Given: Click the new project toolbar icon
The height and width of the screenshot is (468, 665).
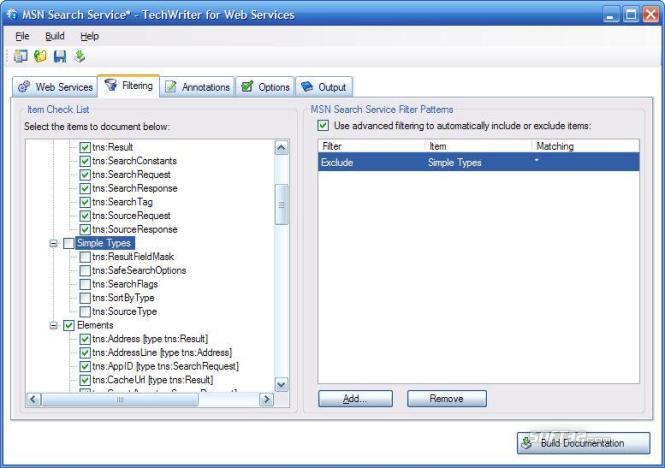Looking at the screenshot, I should click(20, 56).
